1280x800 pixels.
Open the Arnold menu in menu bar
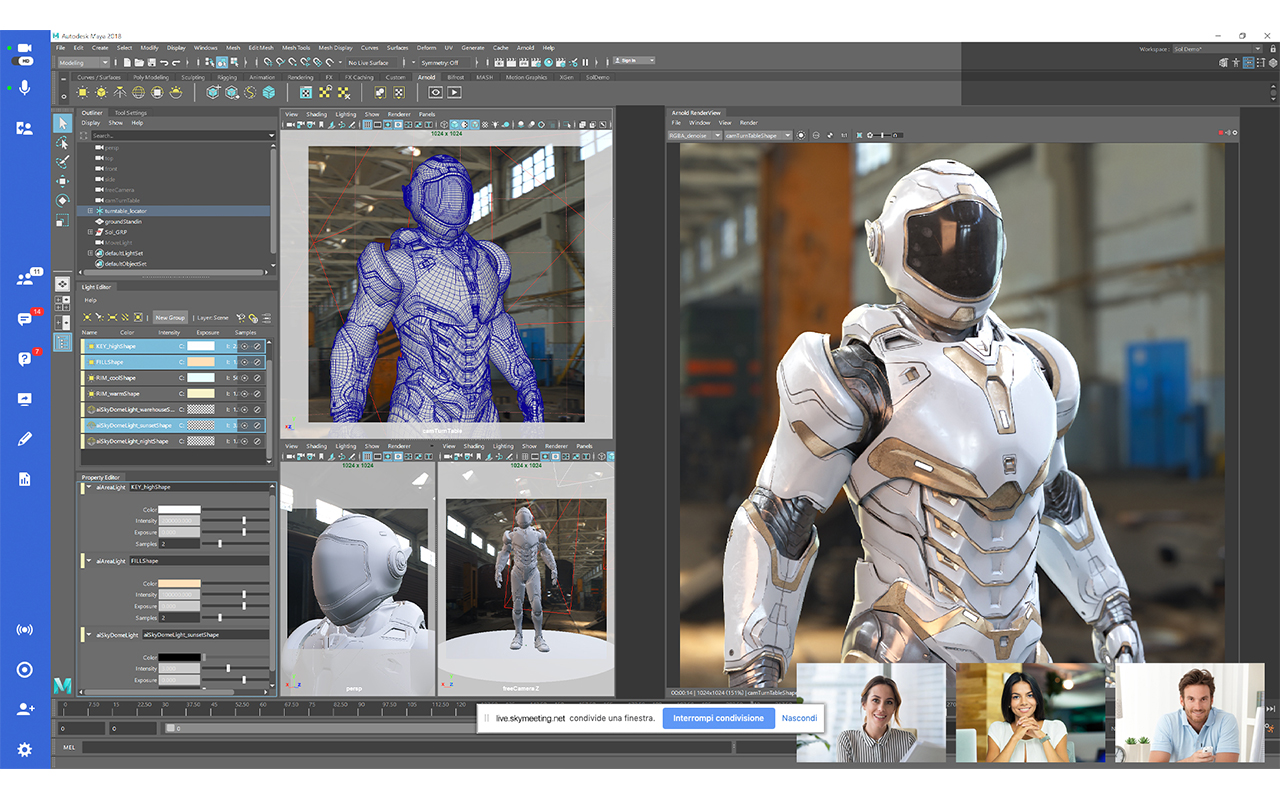(x=526, y=47)
